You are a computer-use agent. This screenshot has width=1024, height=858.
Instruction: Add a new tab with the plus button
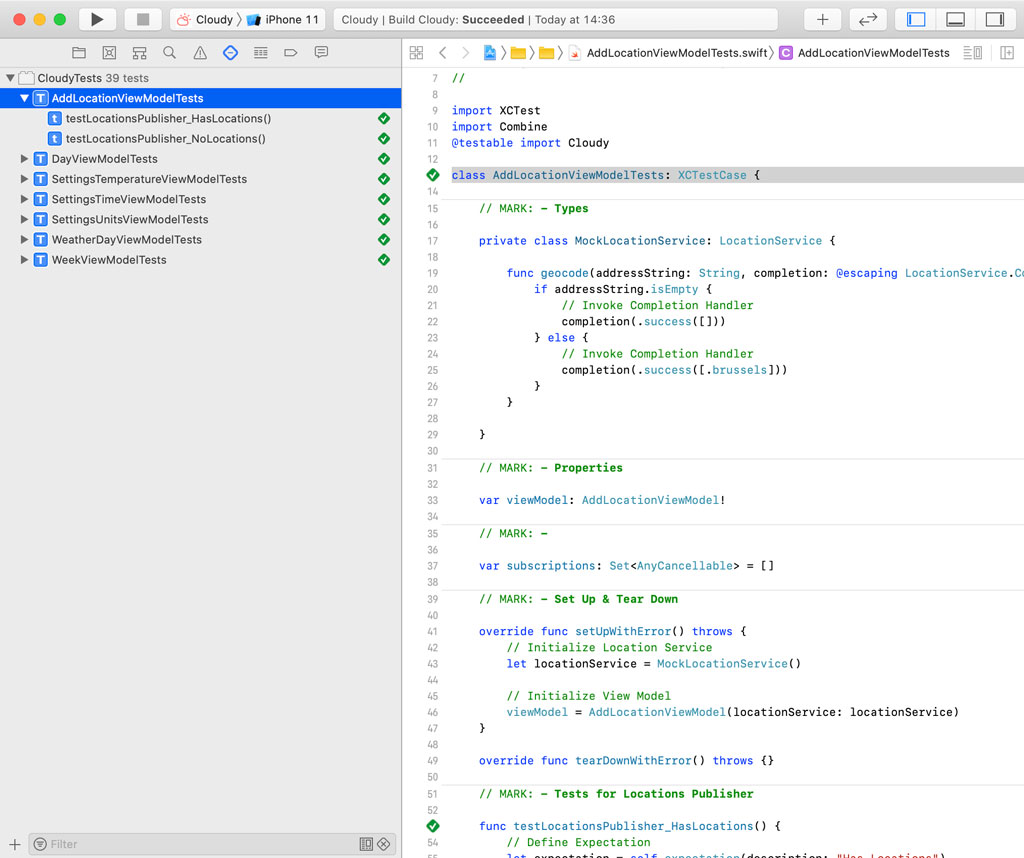pyautogui.click(x=822, y=18)
